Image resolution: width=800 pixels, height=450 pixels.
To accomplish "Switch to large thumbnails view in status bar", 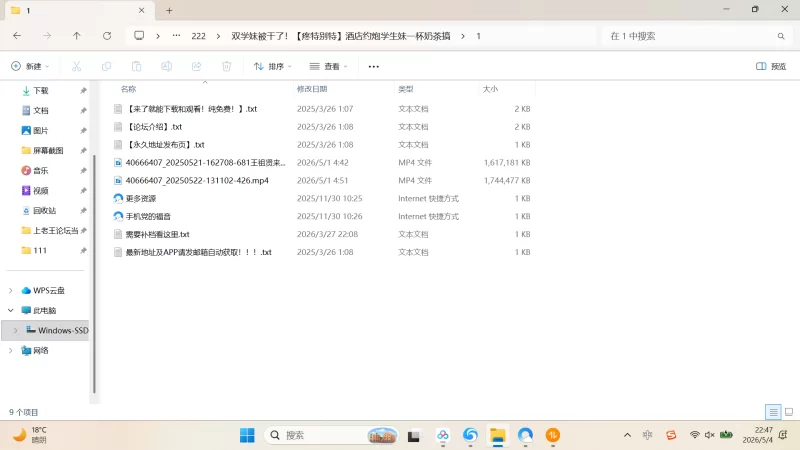I will [x=789, y=412].
